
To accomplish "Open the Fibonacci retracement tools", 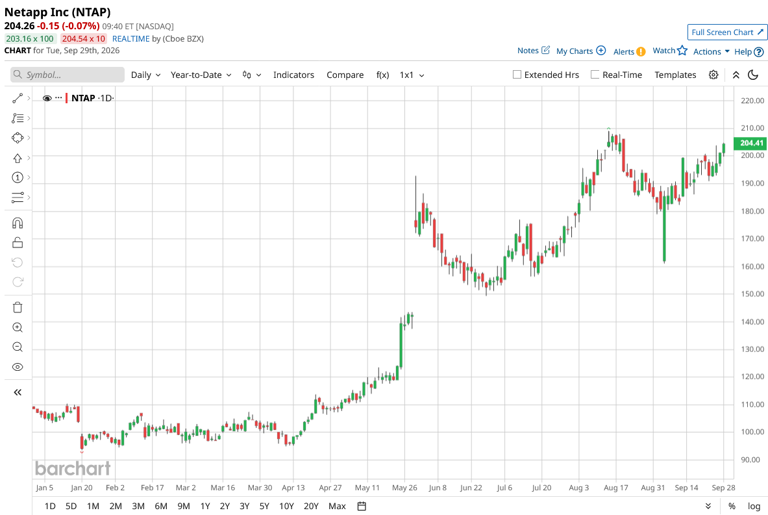I will (17, 118).
